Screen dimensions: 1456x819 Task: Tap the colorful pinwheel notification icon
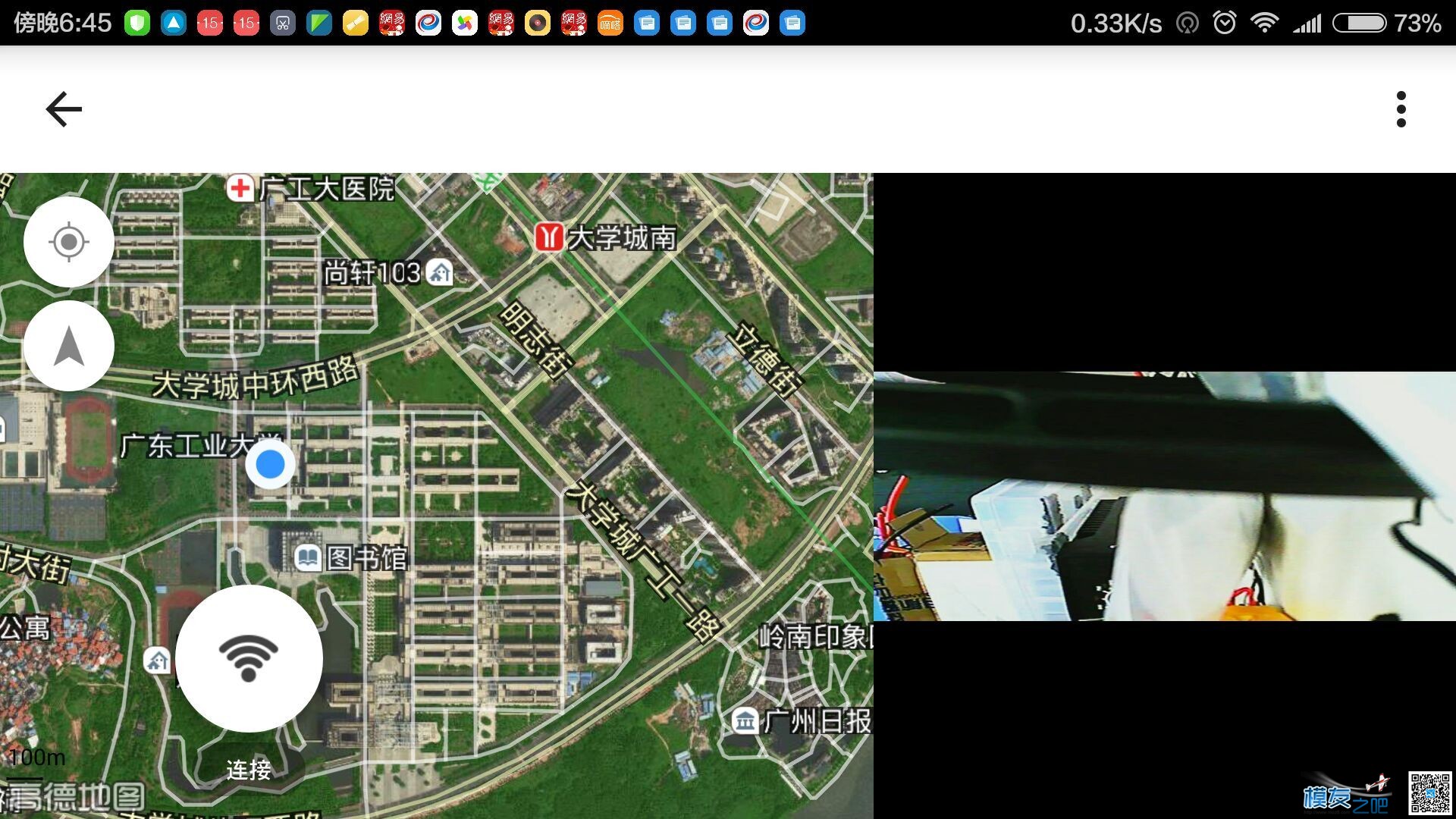465,24
